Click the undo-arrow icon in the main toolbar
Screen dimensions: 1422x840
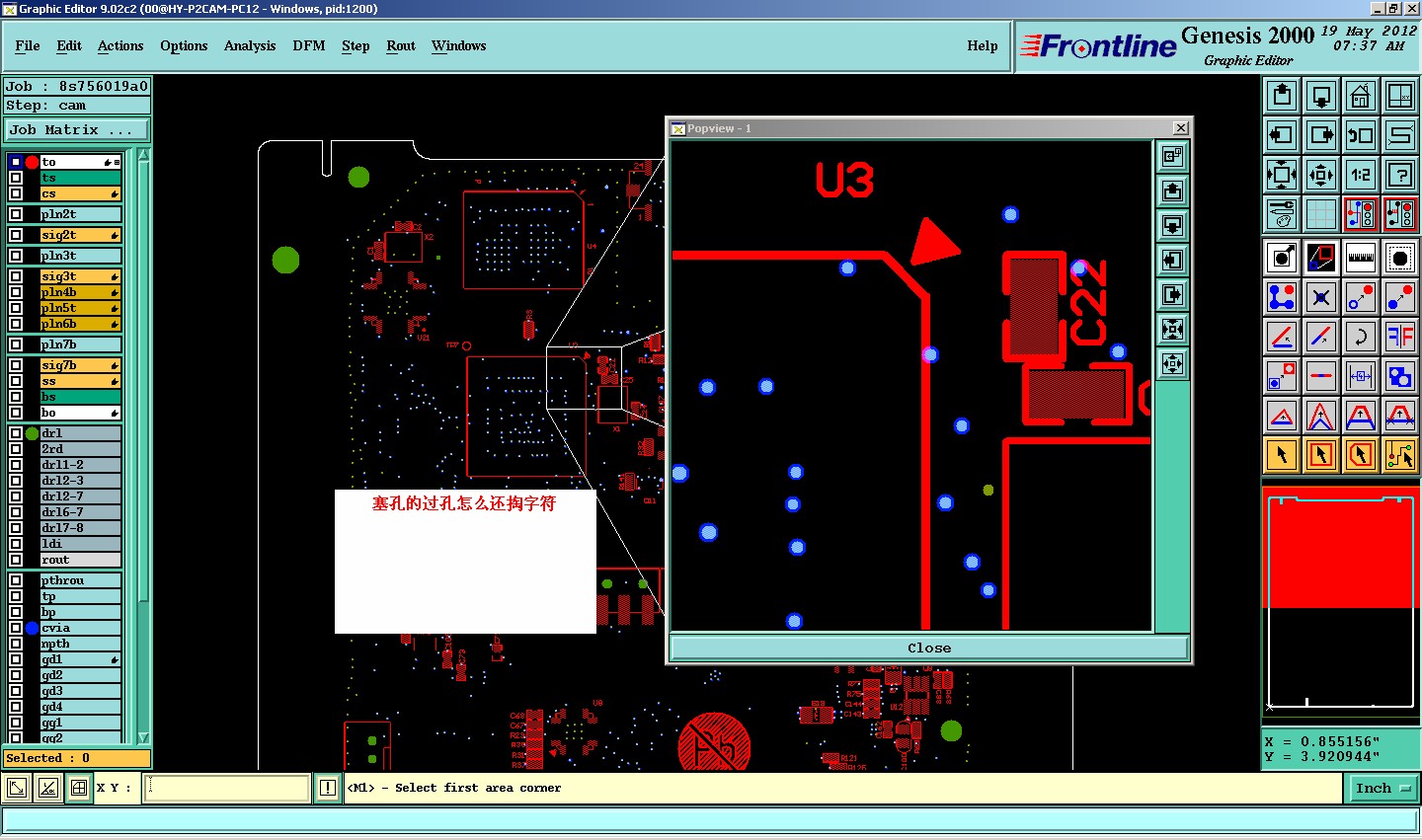click(1361, 135)
